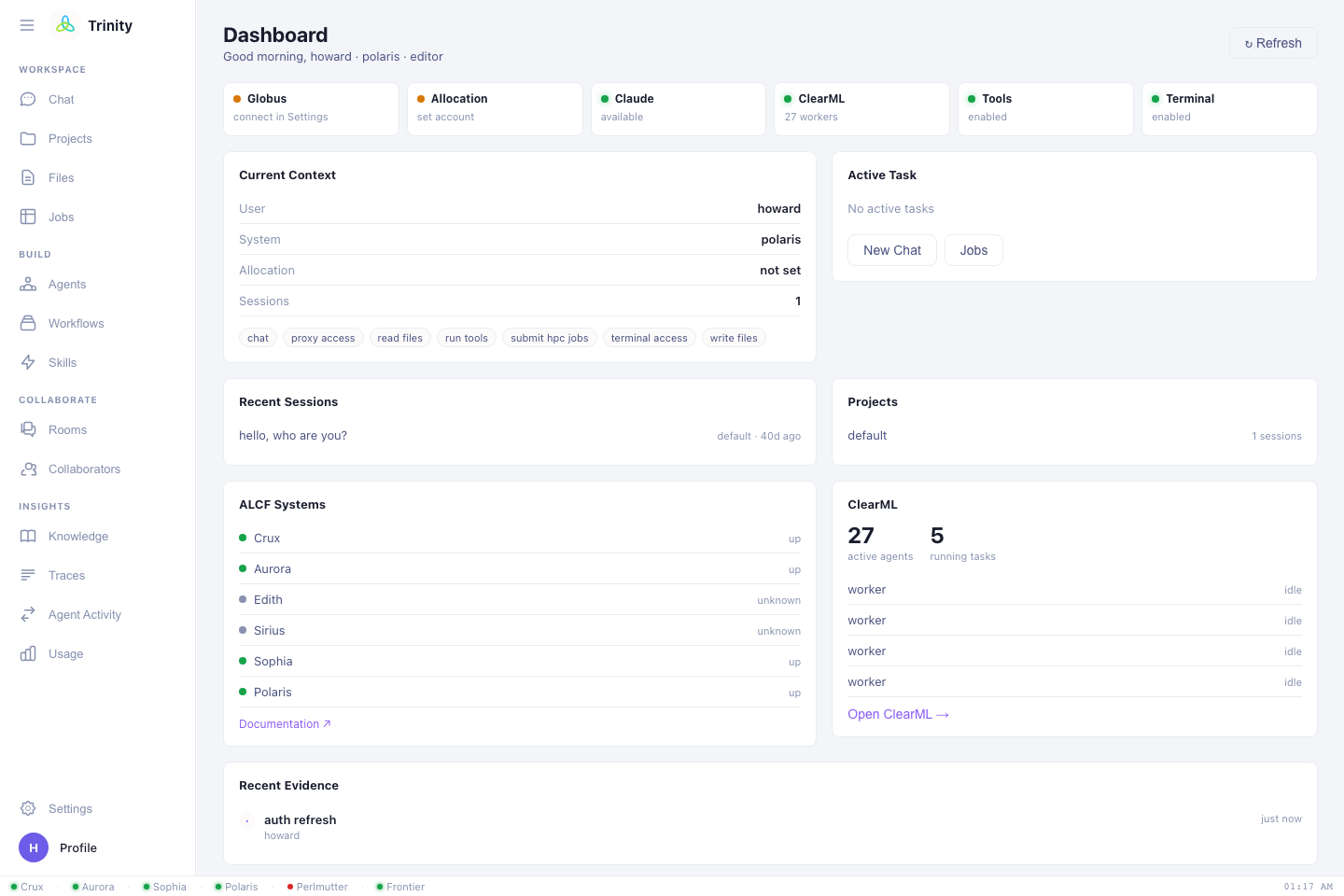Click the 'submit hpc jobs' permission tag
The height and width of the screenshot is (896, 1344).
[x=550, y=338]
